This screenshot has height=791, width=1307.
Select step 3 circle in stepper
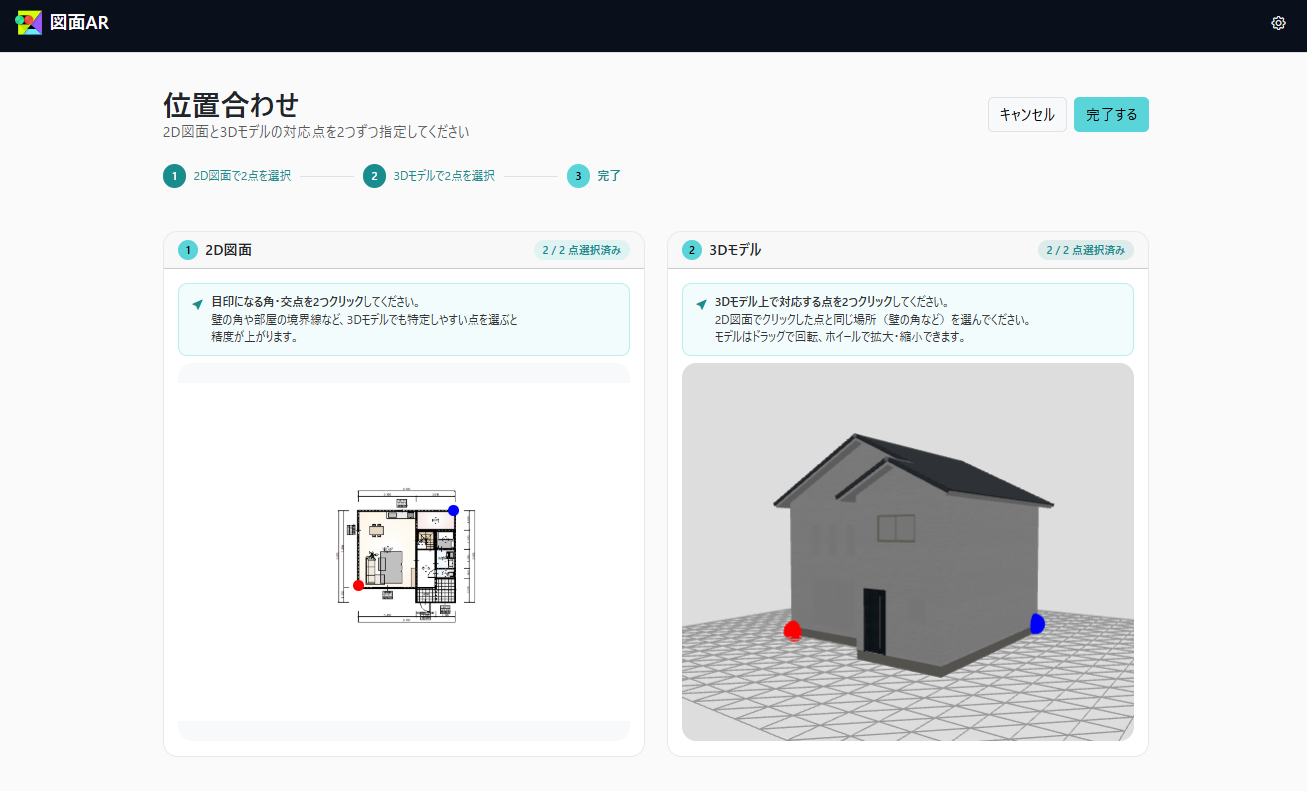(x=579, y=176)
